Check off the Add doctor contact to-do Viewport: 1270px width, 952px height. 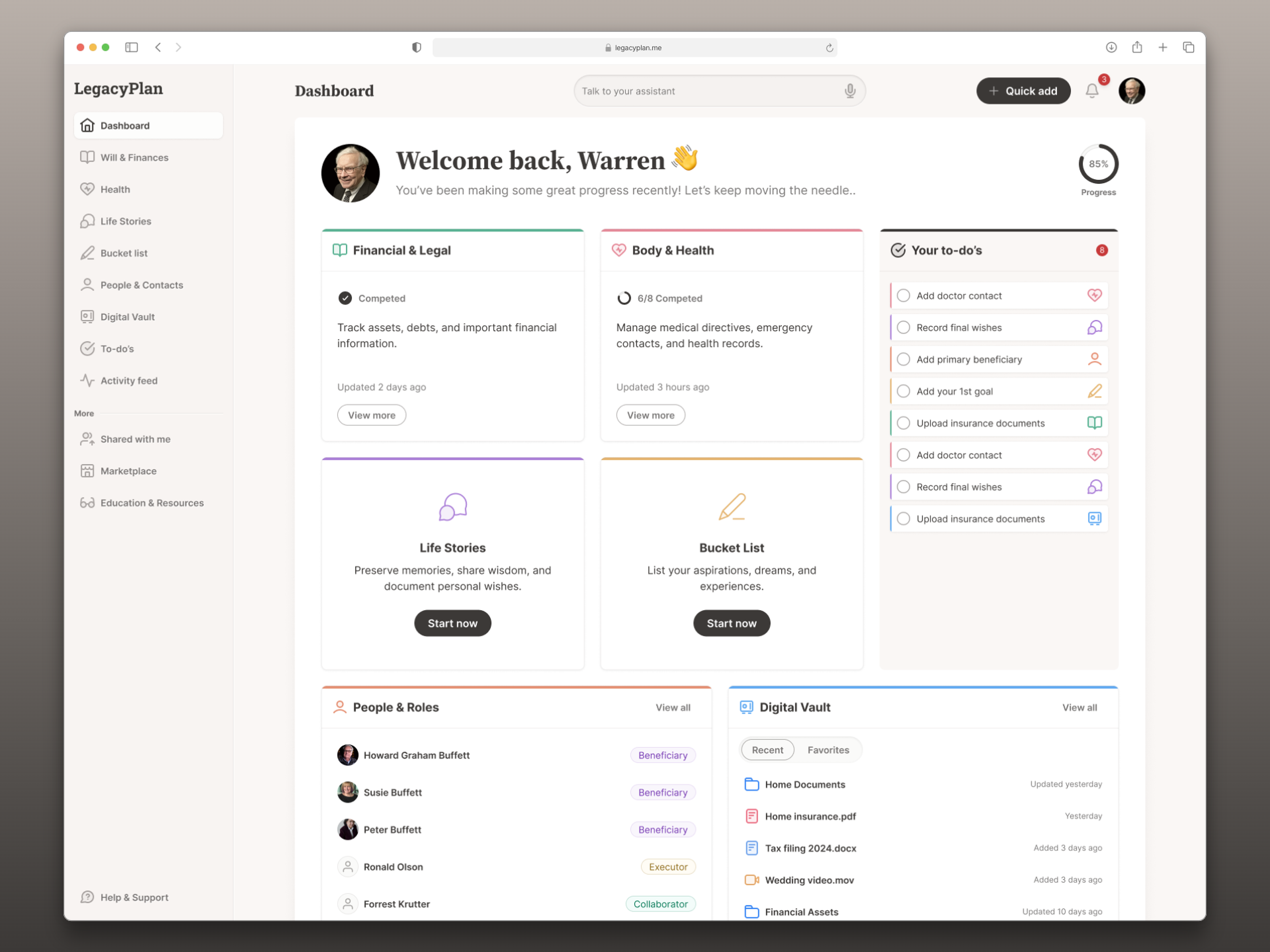(903, 296)
